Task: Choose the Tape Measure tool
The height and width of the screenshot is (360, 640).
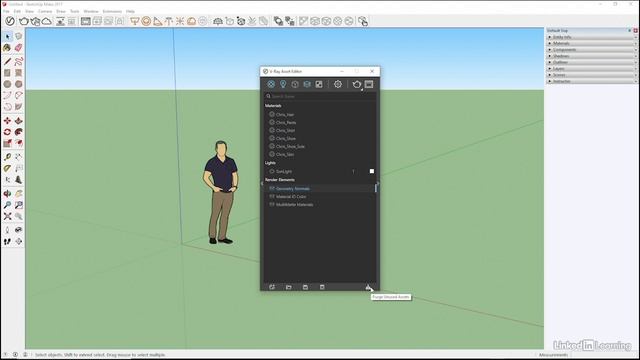Action: click(7, 157)
